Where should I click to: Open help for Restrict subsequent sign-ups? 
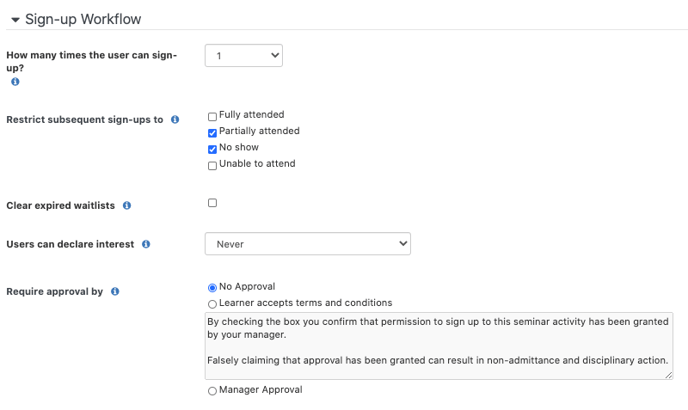click(175, 119)
